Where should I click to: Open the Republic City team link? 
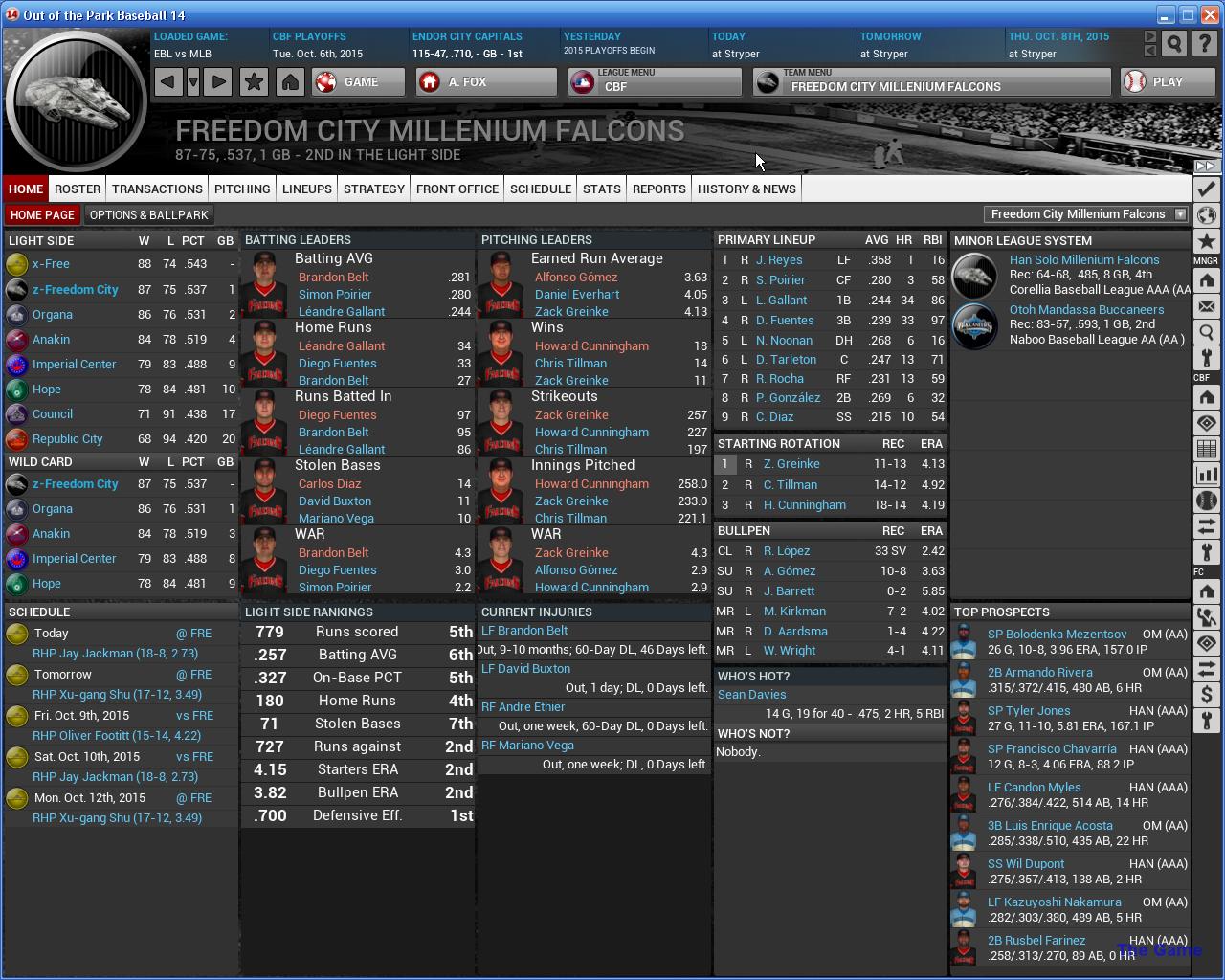pyautogui.click(x=67, y=439)
